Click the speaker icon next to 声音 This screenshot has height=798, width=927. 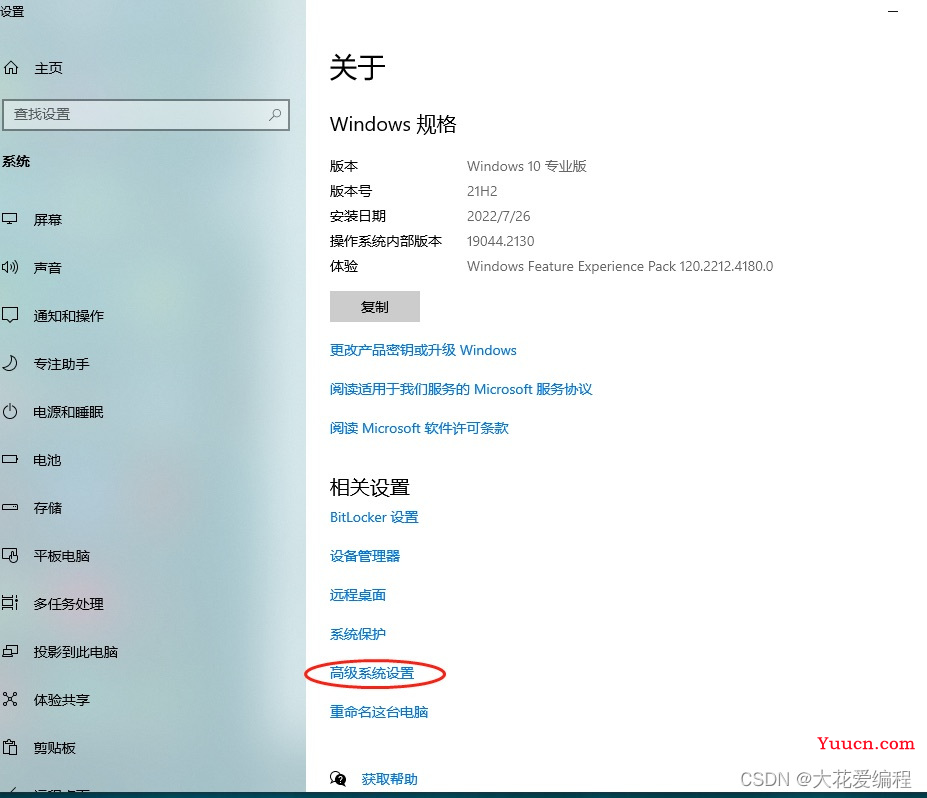point(10,267)
